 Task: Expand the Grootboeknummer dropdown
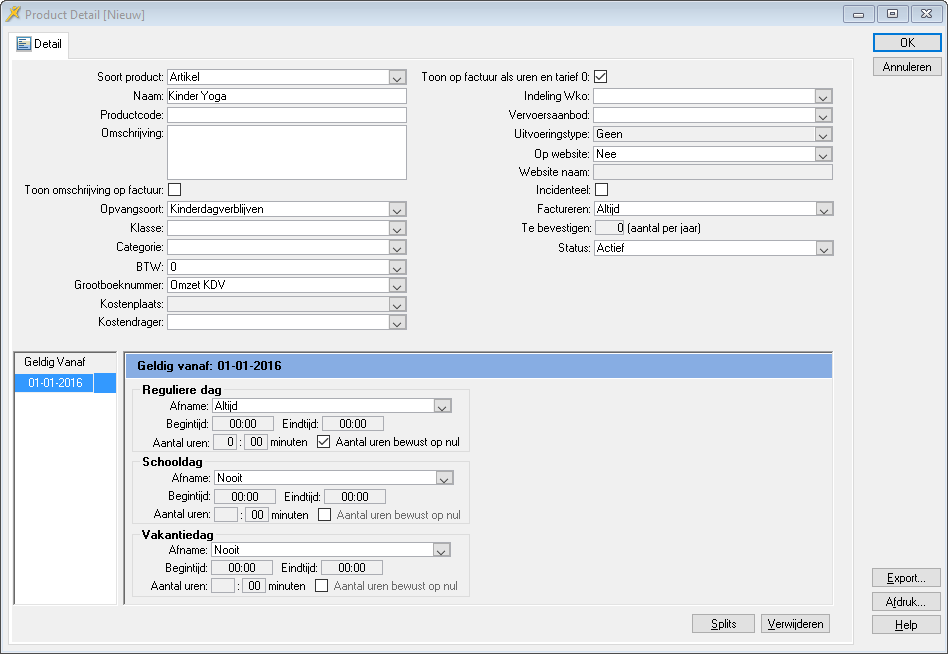397,286
